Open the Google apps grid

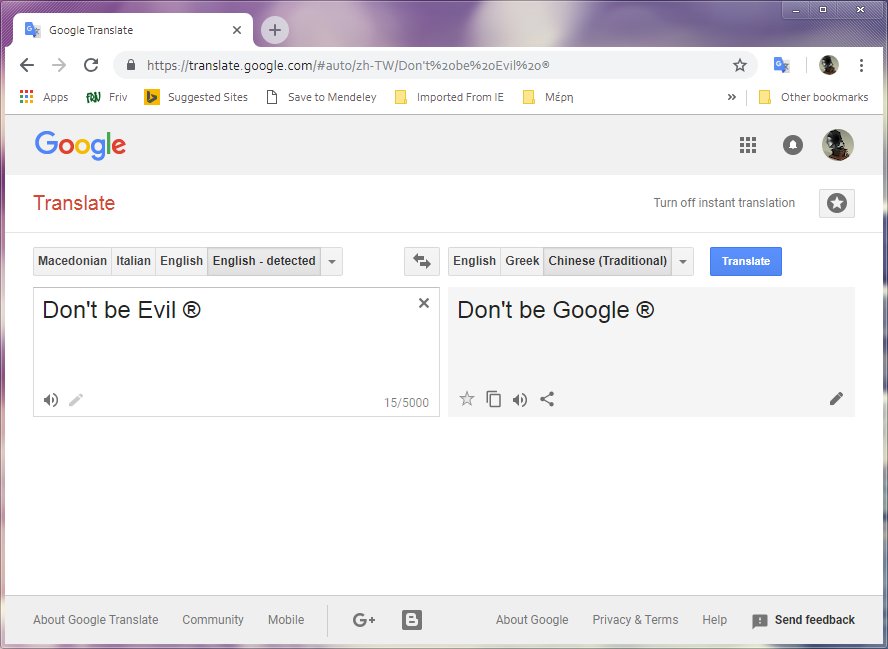(748, 145)
